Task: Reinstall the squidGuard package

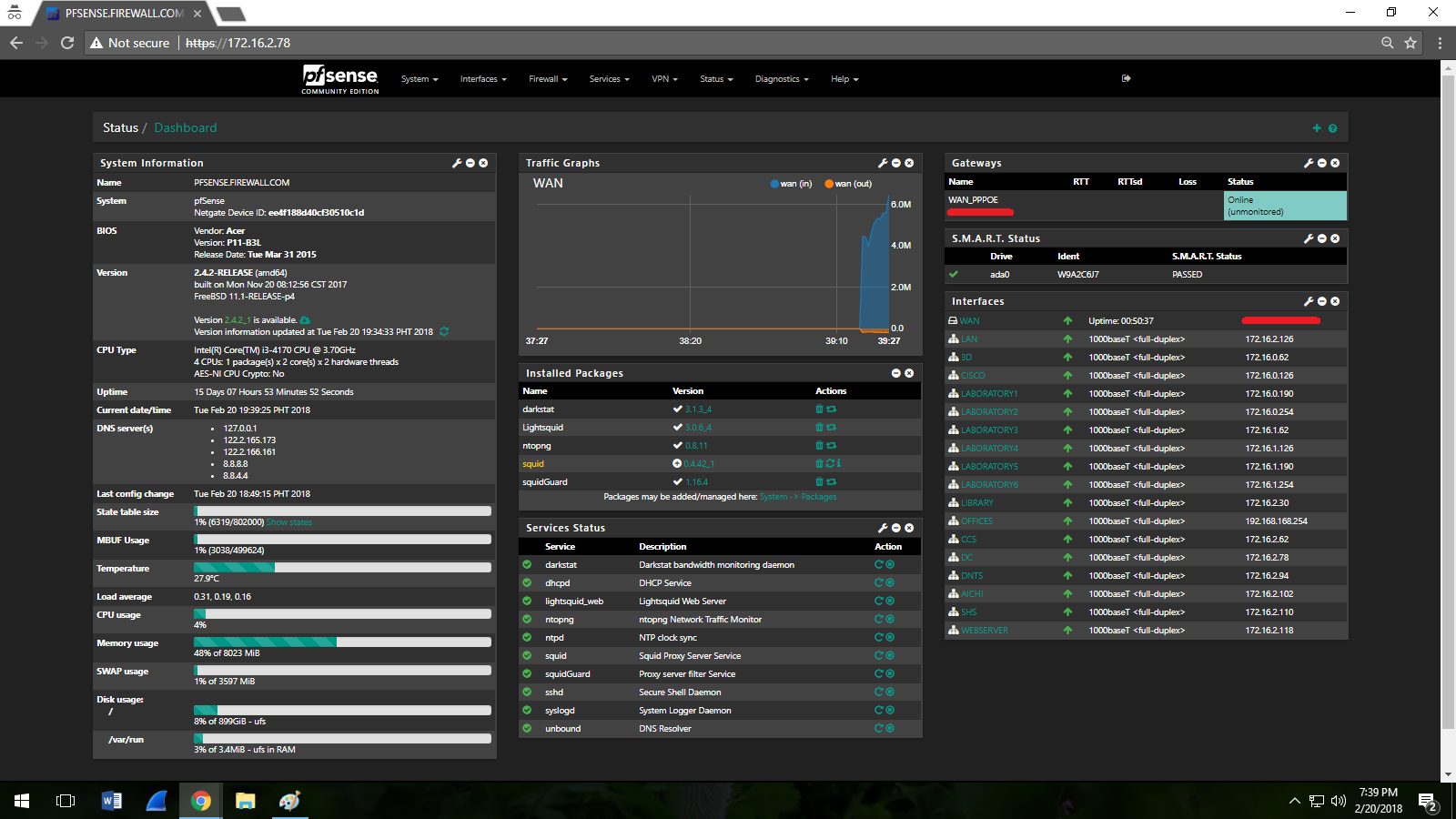Action: [832, 482]
